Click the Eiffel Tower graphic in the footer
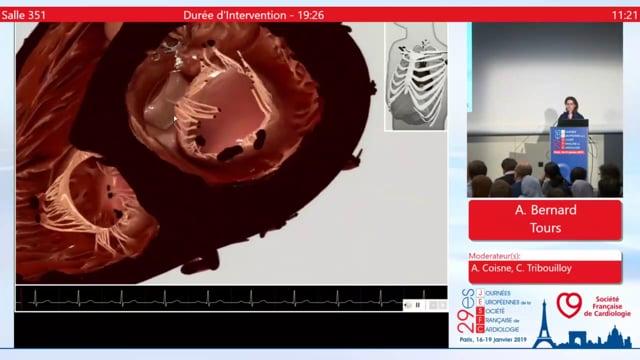The image size is (640, 360). [544, 325]
